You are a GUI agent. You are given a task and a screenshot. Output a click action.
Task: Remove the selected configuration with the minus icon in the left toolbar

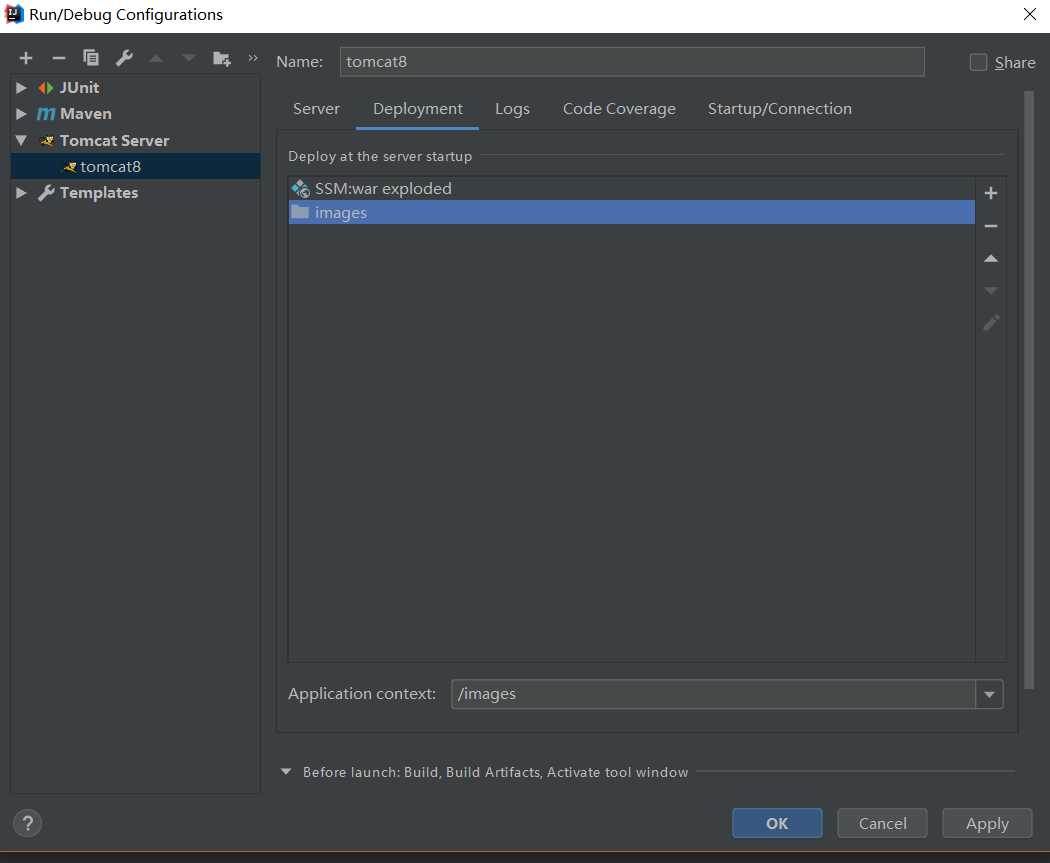[59, 58]
